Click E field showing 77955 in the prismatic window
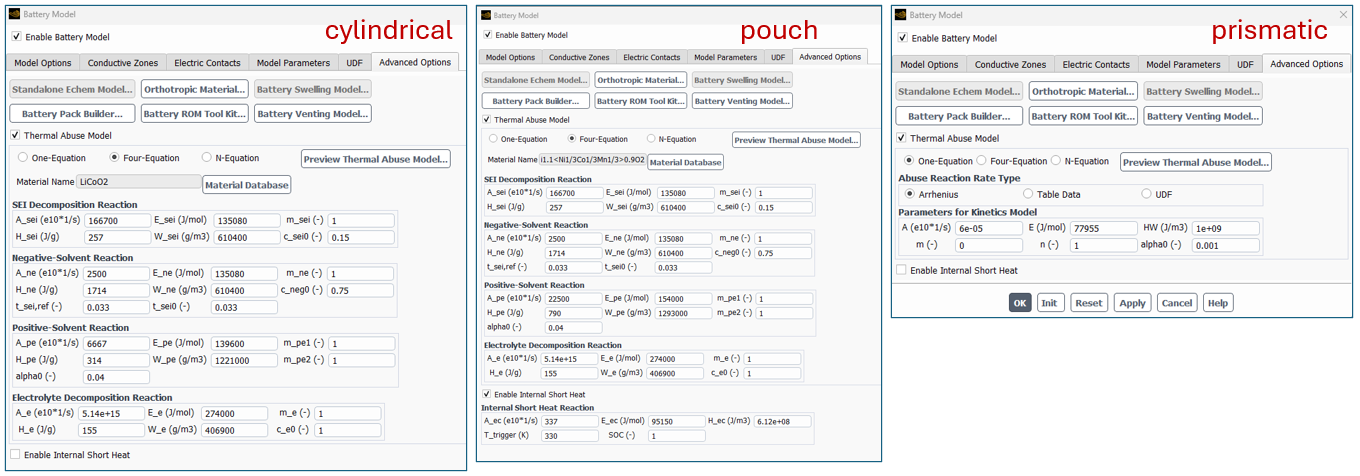 pyautogui.click(x=1104, y=228)
